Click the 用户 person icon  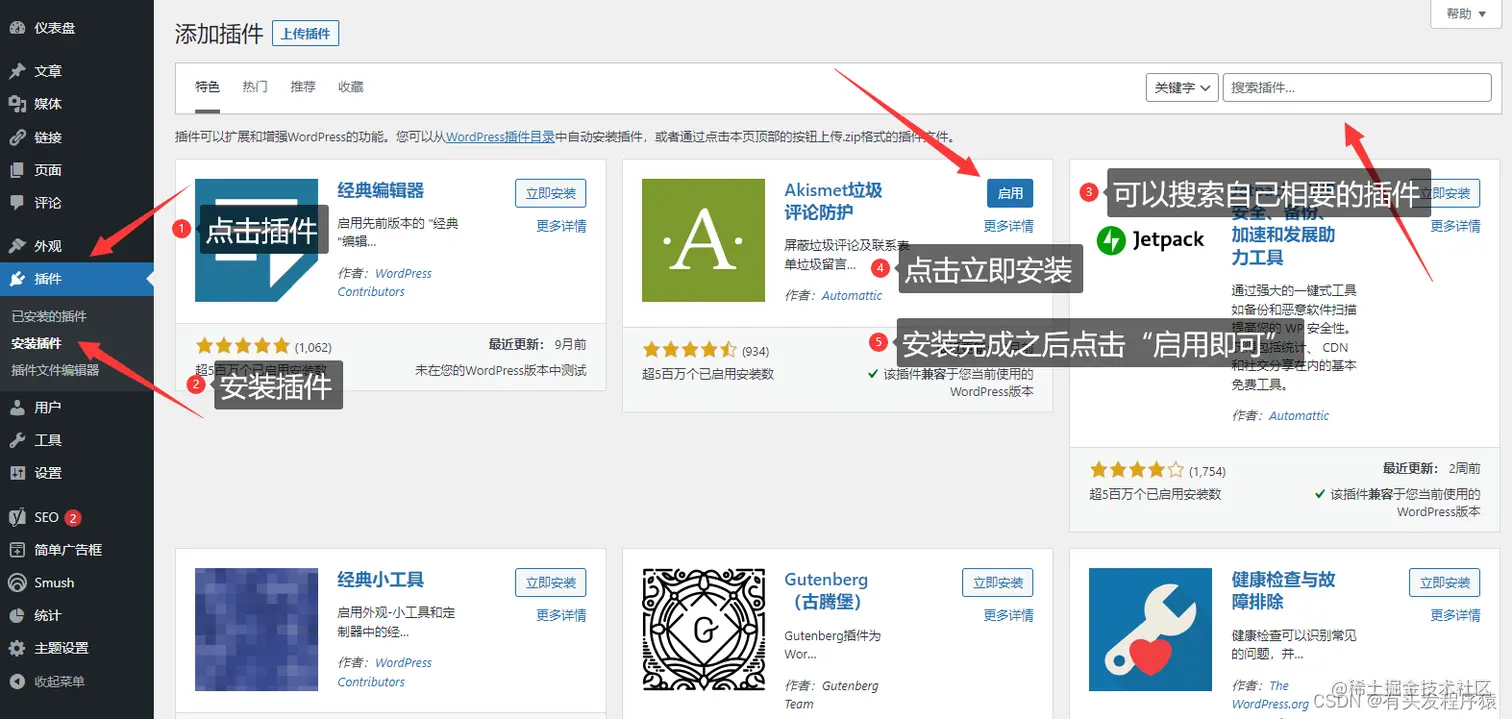point(17,407)
